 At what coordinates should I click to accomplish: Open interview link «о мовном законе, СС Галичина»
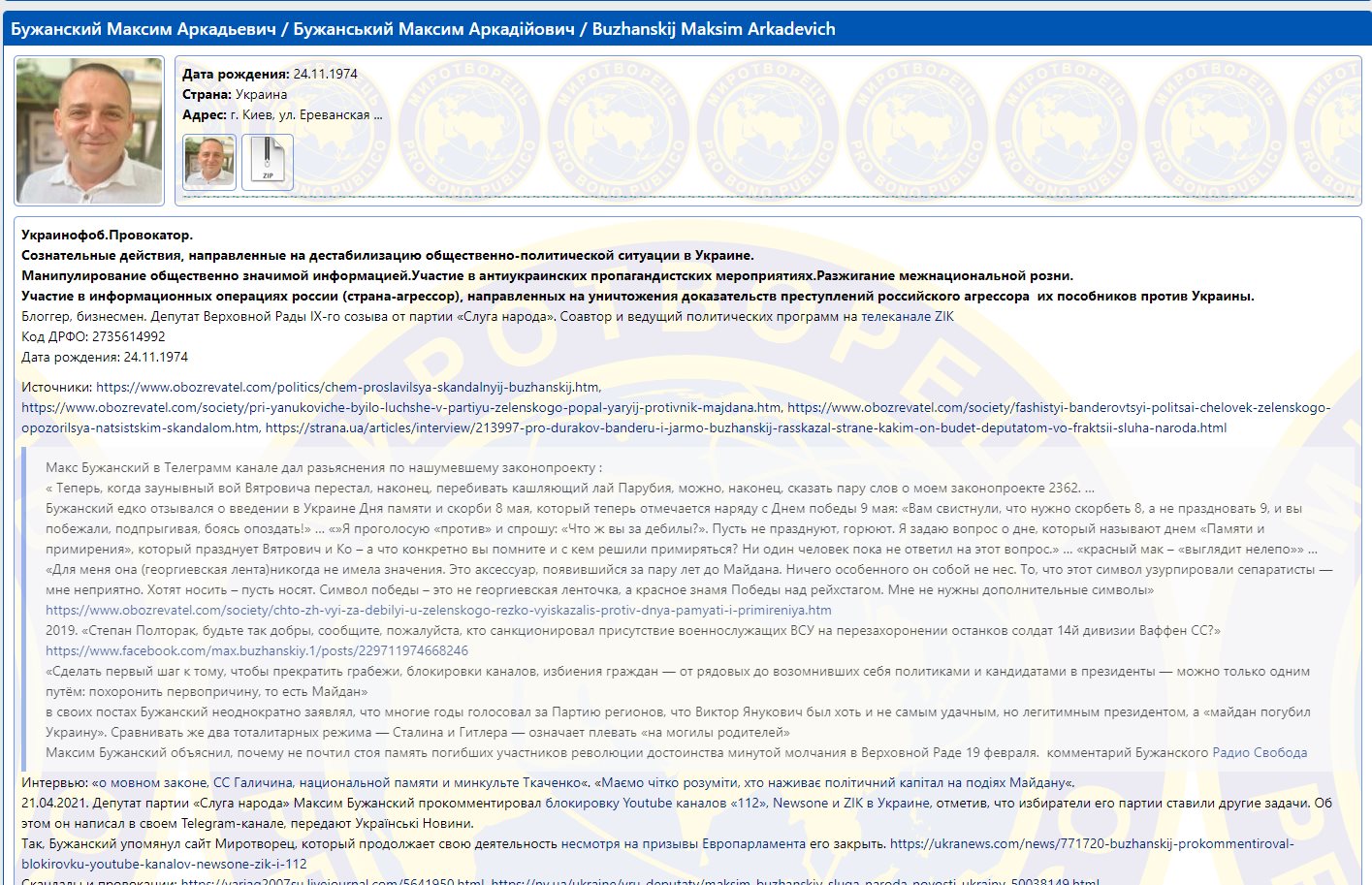pyautogui.click(x=339, y=782)
